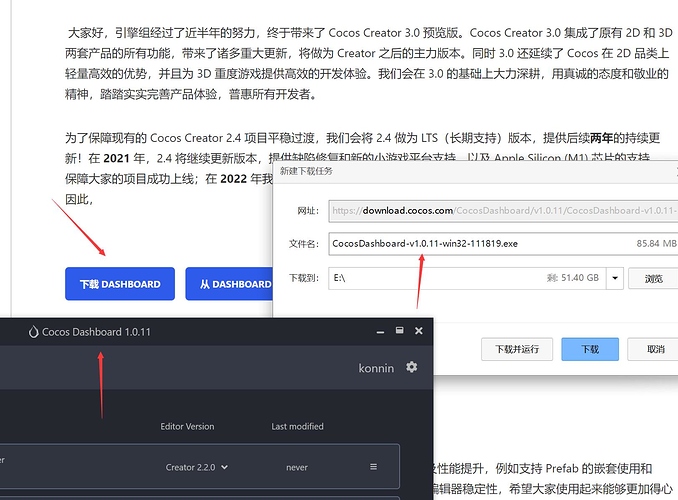Click the Last modified column header
This screenshot has height=500, width=678.
pyautogui.click(x=297, y=426)
